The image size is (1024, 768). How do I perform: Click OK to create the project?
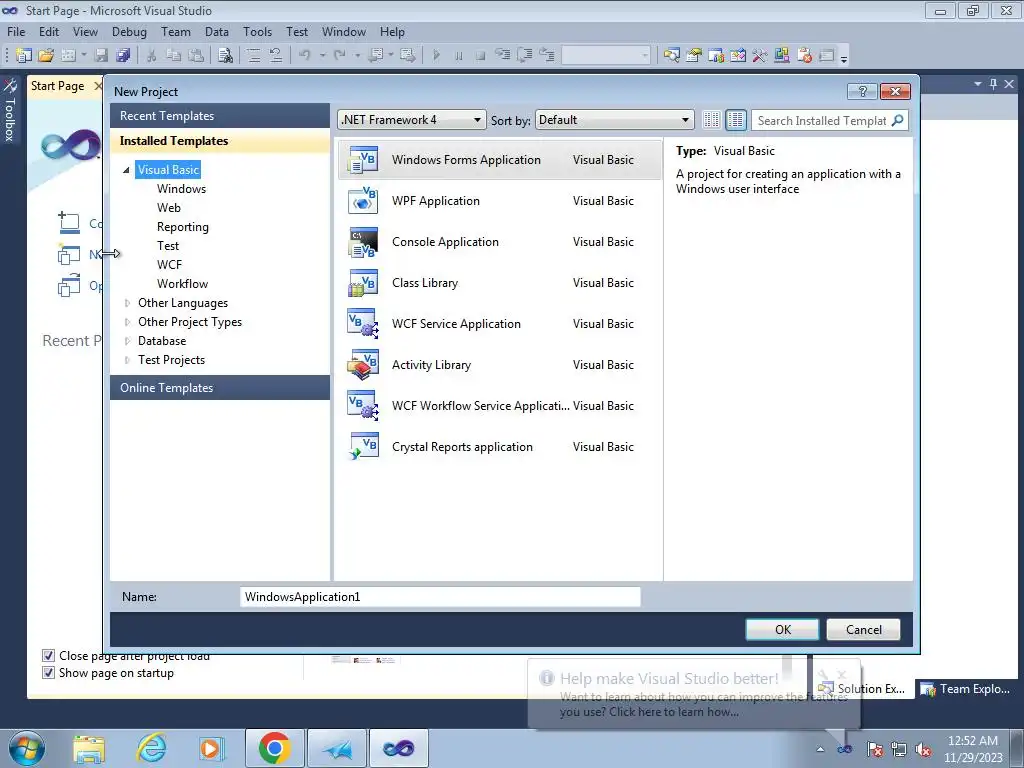tap(782, 630)
